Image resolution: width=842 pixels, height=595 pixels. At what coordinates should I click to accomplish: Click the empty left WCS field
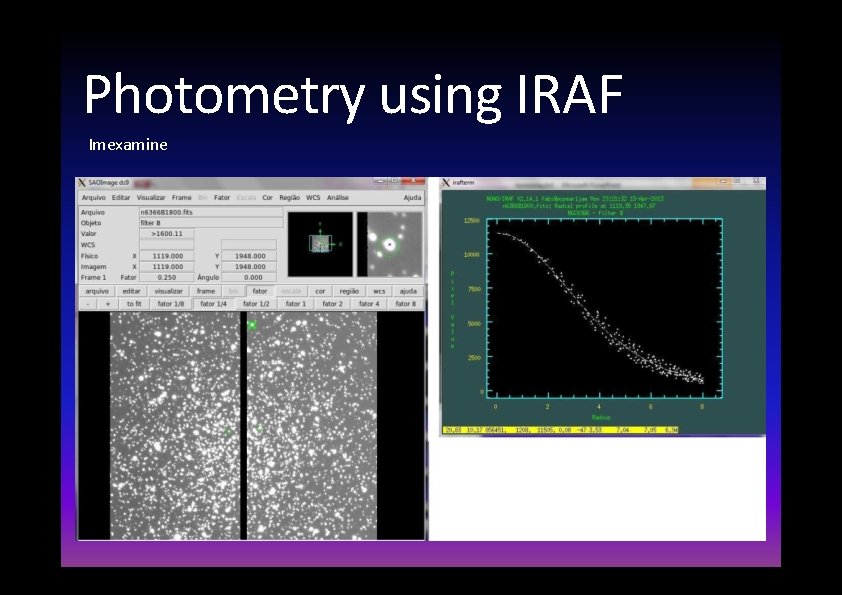(167, 245)
